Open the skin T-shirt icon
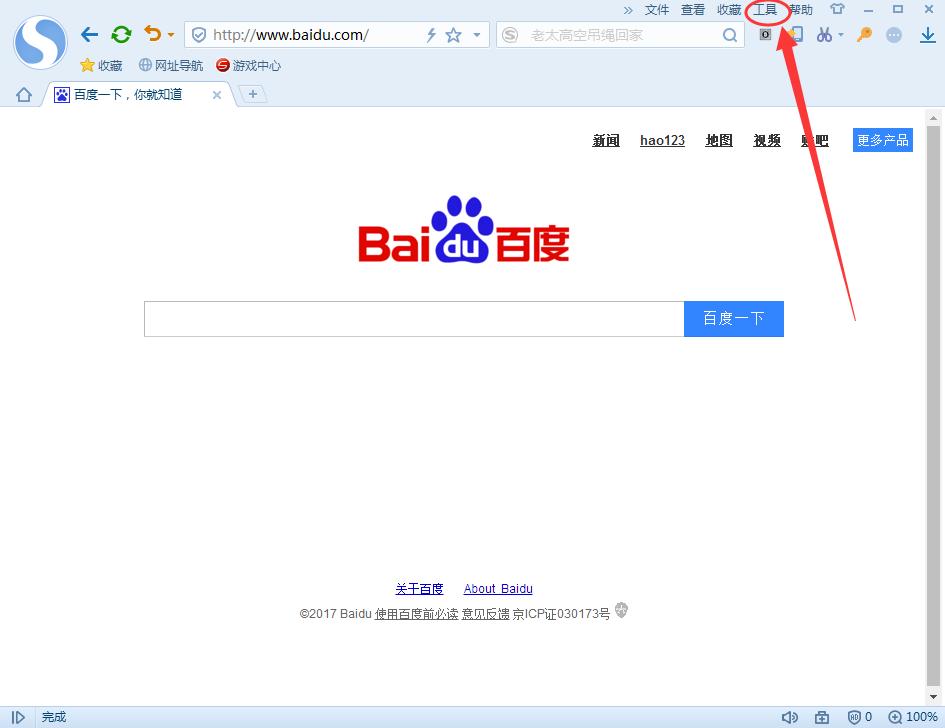 [838, 9]
